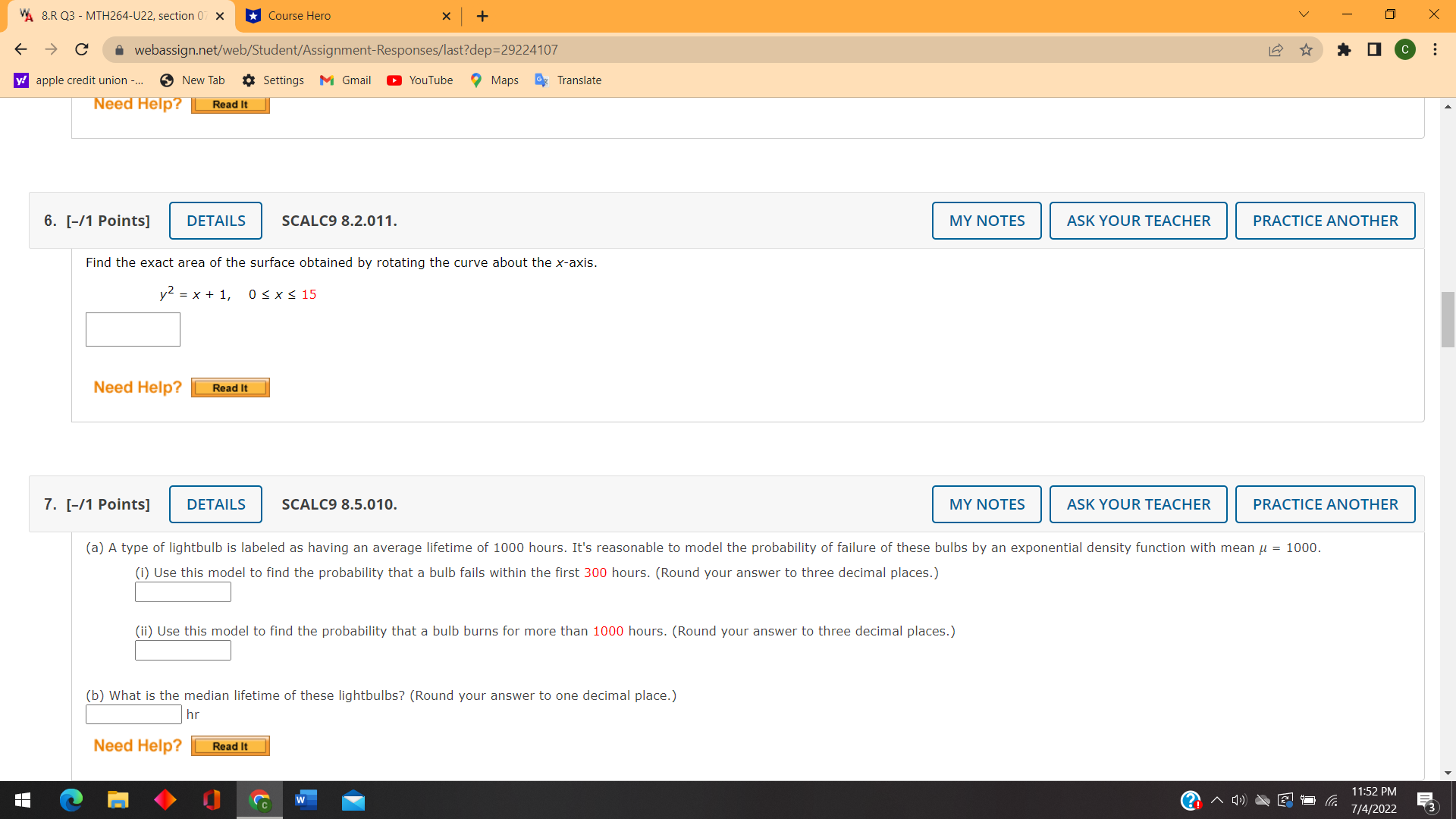Launch Microsoft Word from the taskbar

coord(306,799)
